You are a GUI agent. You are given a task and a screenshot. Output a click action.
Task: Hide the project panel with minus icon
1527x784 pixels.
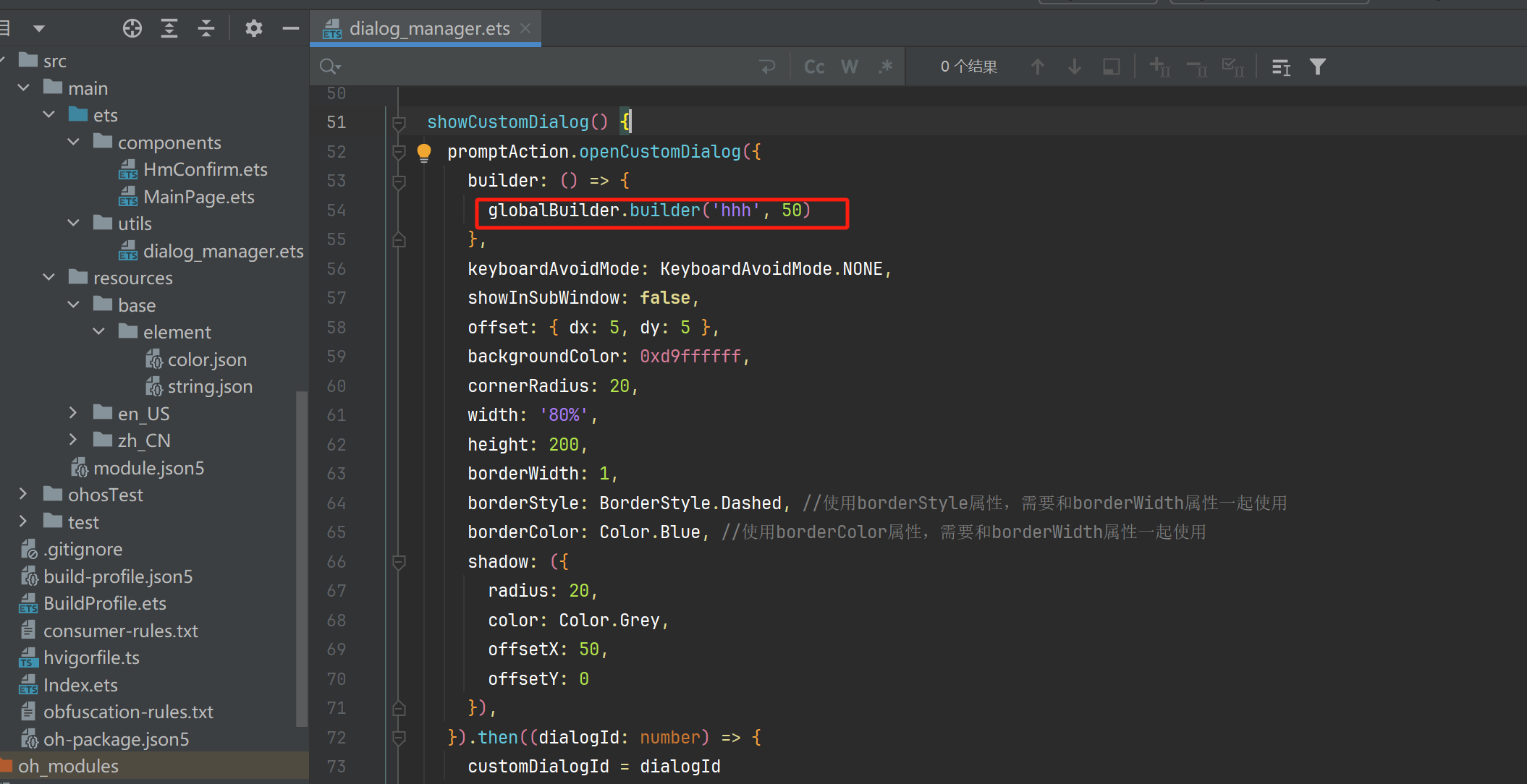(291, 28)
